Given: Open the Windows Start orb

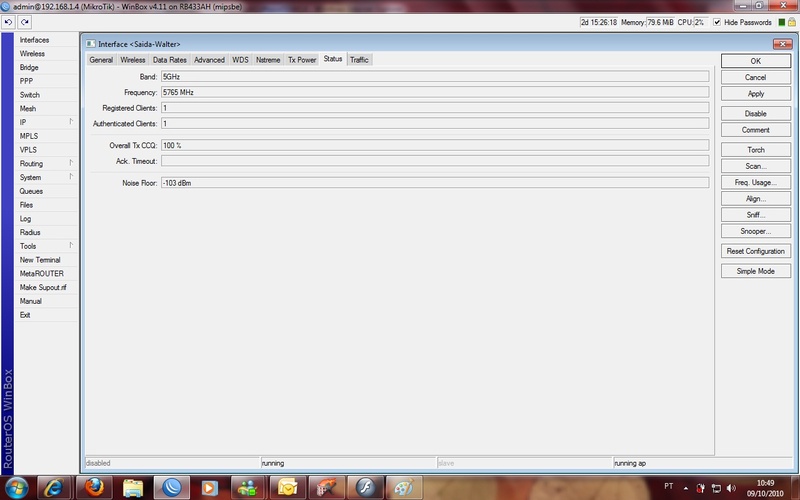Looking at the screenshot, I should [x=17, y=488].
